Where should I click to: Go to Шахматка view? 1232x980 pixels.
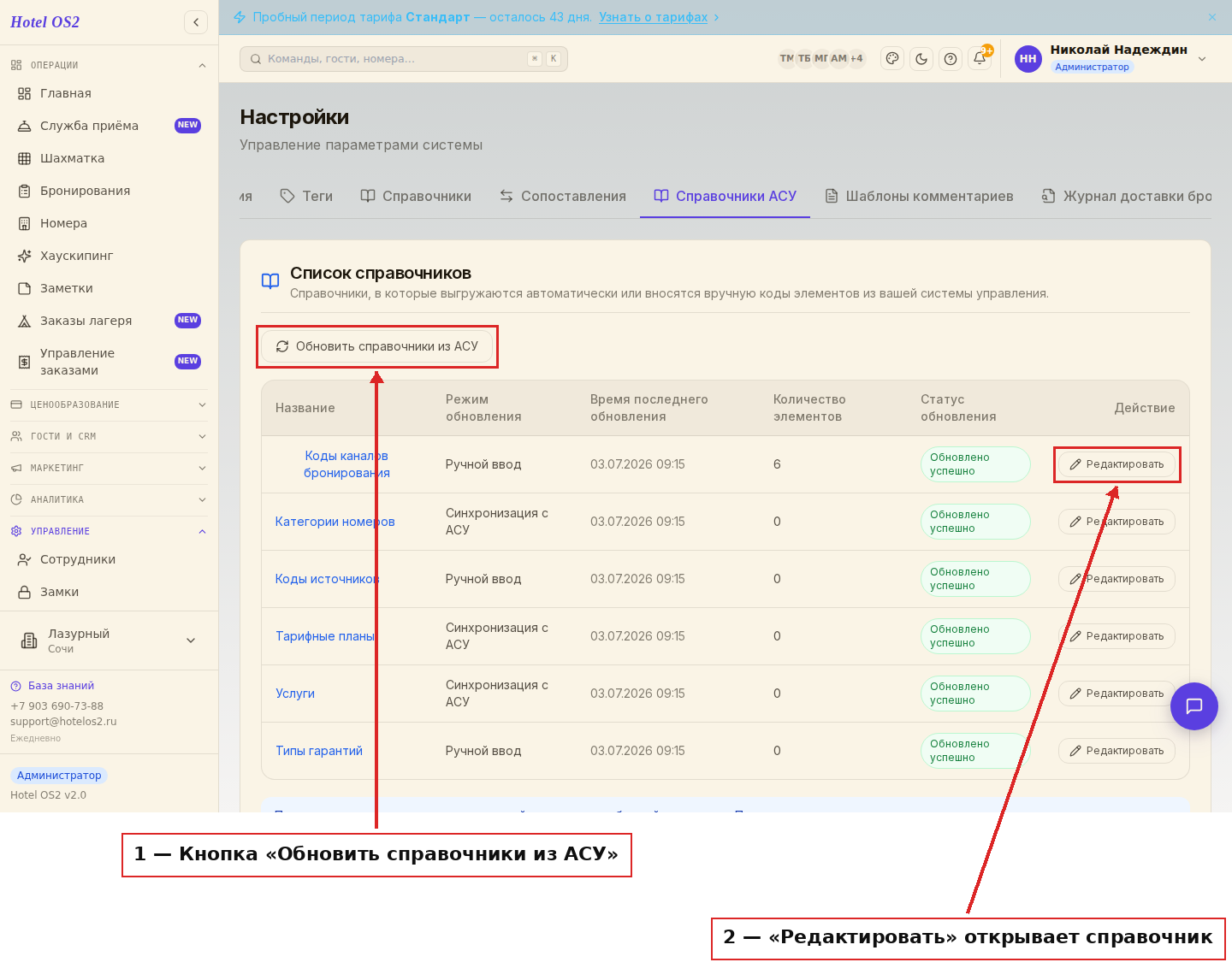[109, 158]
